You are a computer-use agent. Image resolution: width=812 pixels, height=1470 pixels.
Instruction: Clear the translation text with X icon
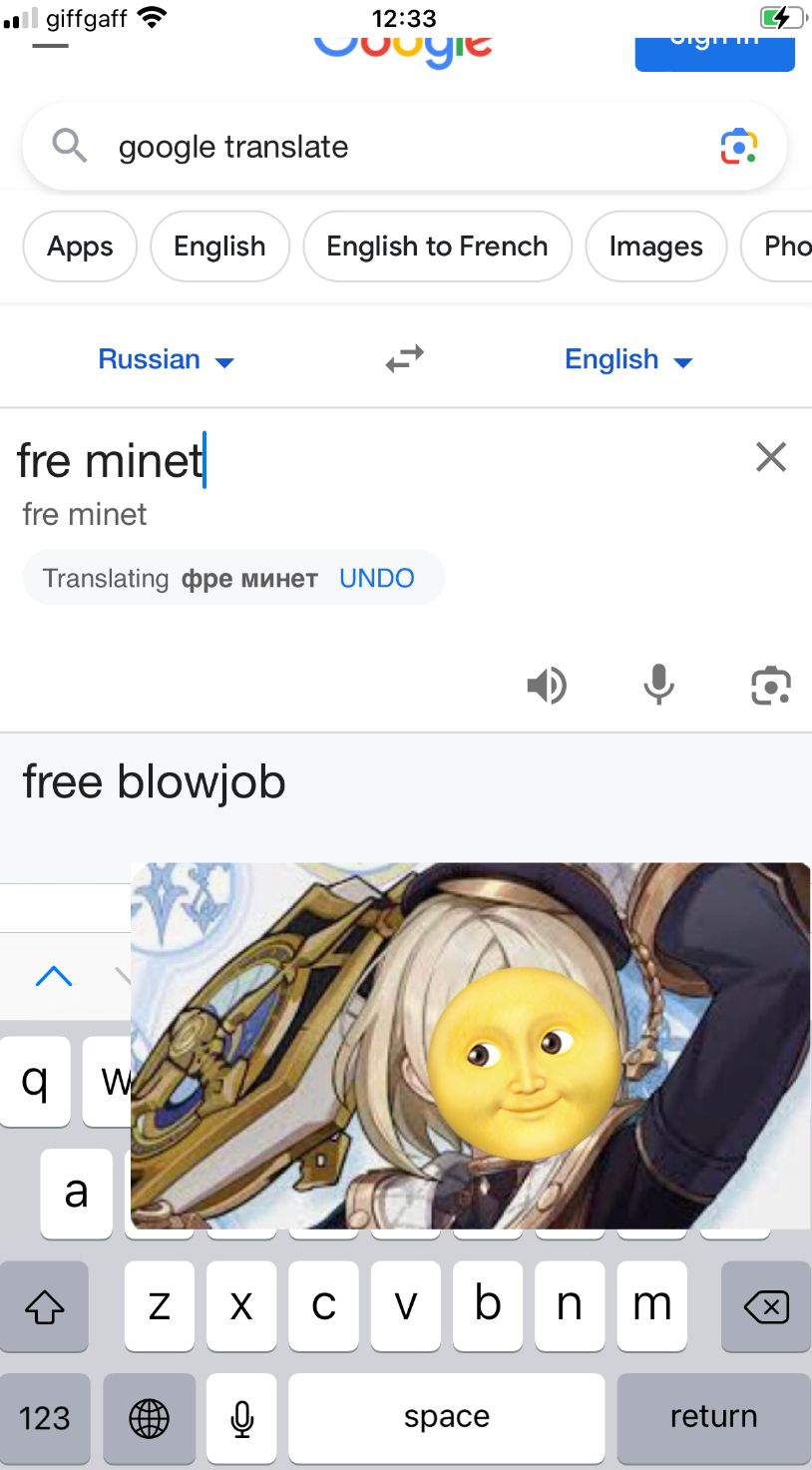click(x=771, y=457)
